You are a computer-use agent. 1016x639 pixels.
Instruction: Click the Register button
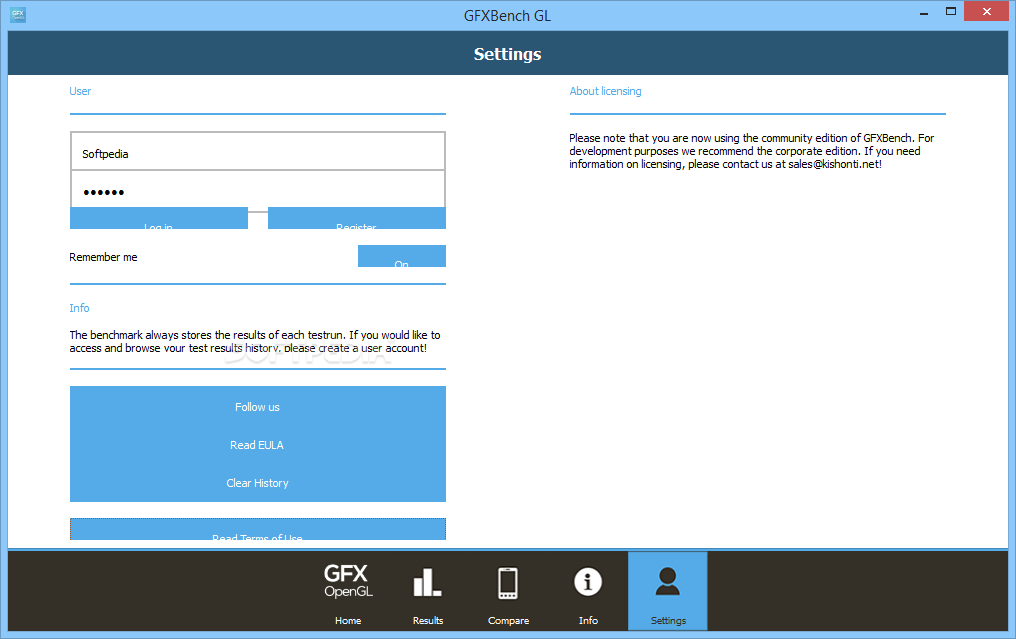[x=356, y=218]
